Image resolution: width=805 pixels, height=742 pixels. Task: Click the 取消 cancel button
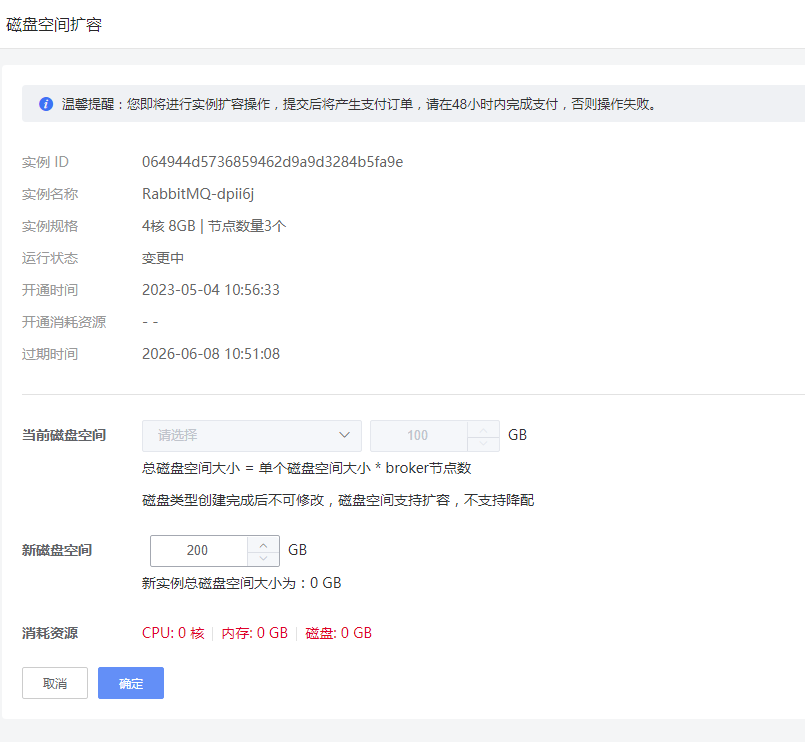point(55,683)
